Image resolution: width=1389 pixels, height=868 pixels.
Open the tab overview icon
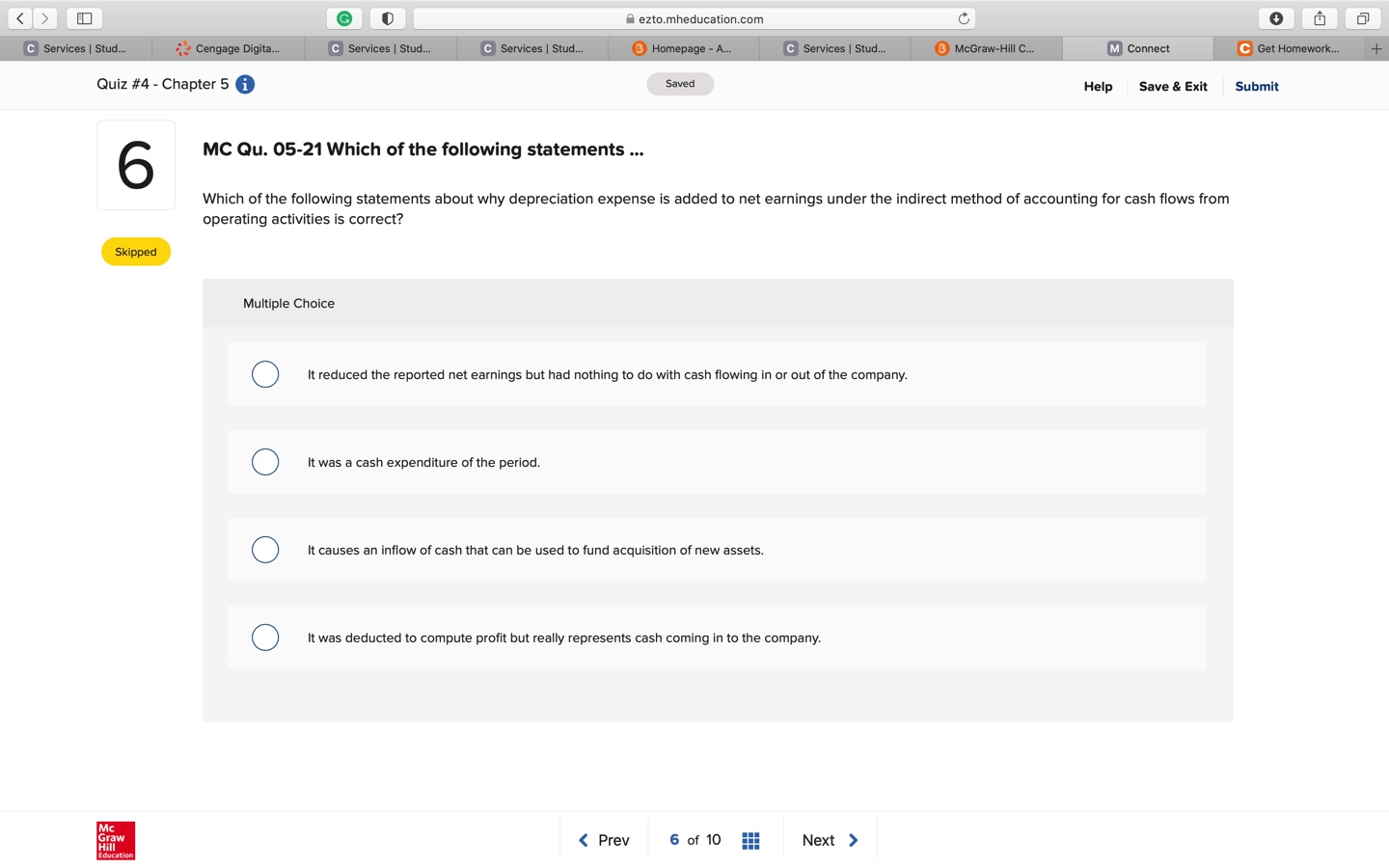tap(1361, 17)
